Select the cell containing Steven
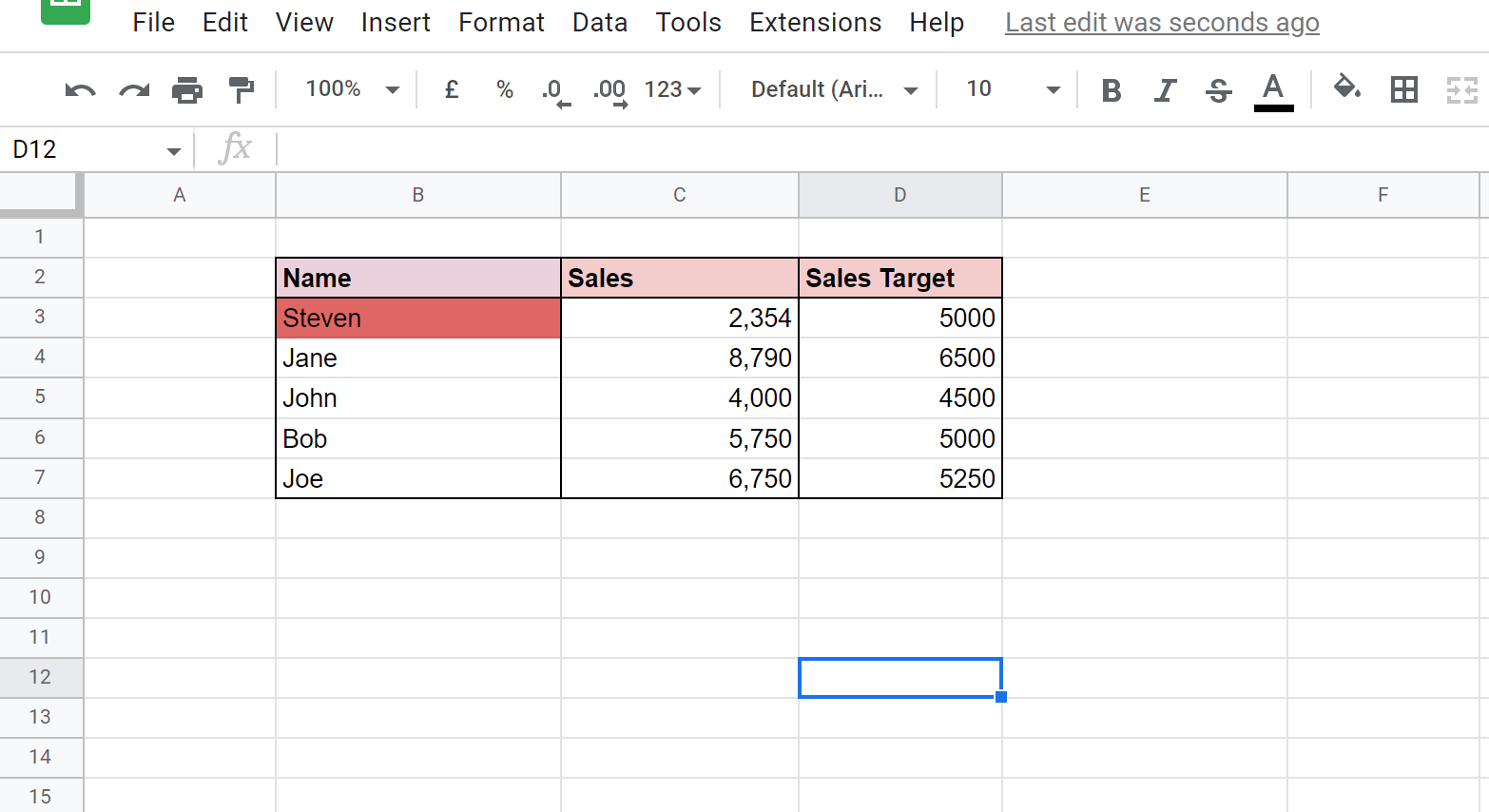This screenshot has height=812, width=1489. (417, 318)
